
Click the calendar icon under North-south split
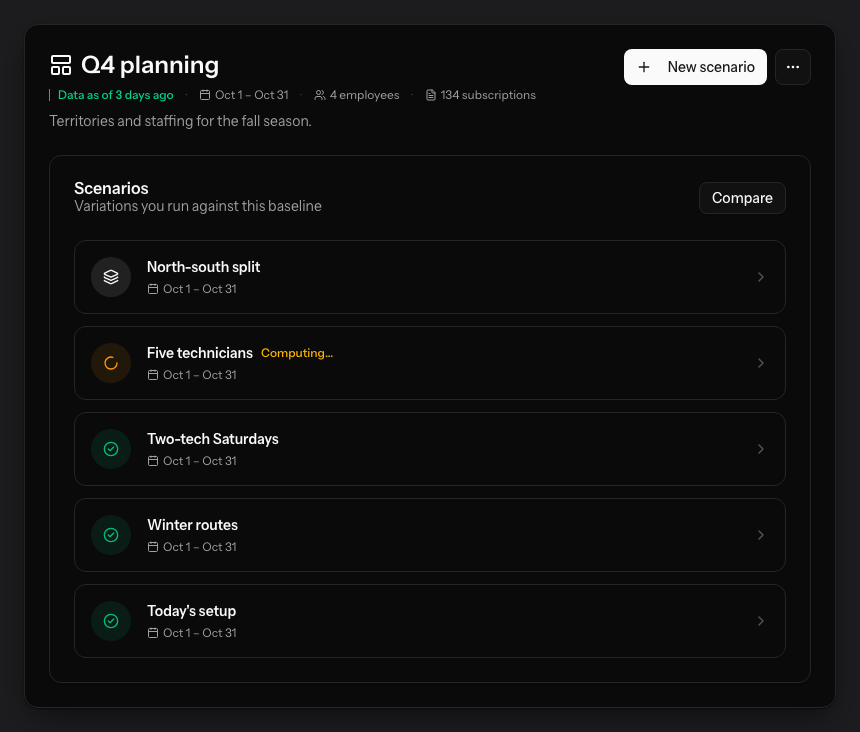153,289
